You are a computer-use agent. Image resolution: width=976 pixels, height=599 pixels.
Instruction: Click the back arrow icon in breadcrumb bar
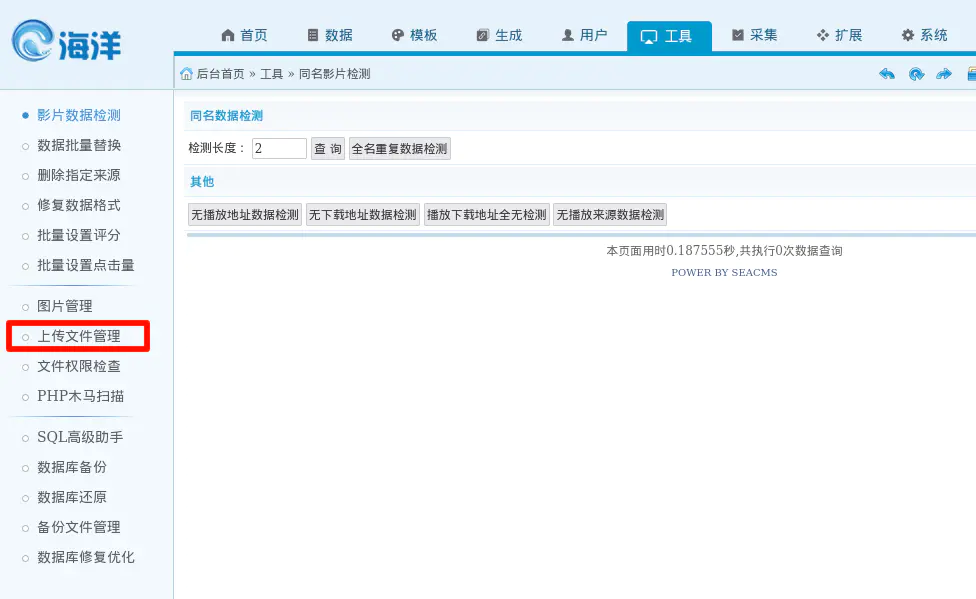[887, 74]
